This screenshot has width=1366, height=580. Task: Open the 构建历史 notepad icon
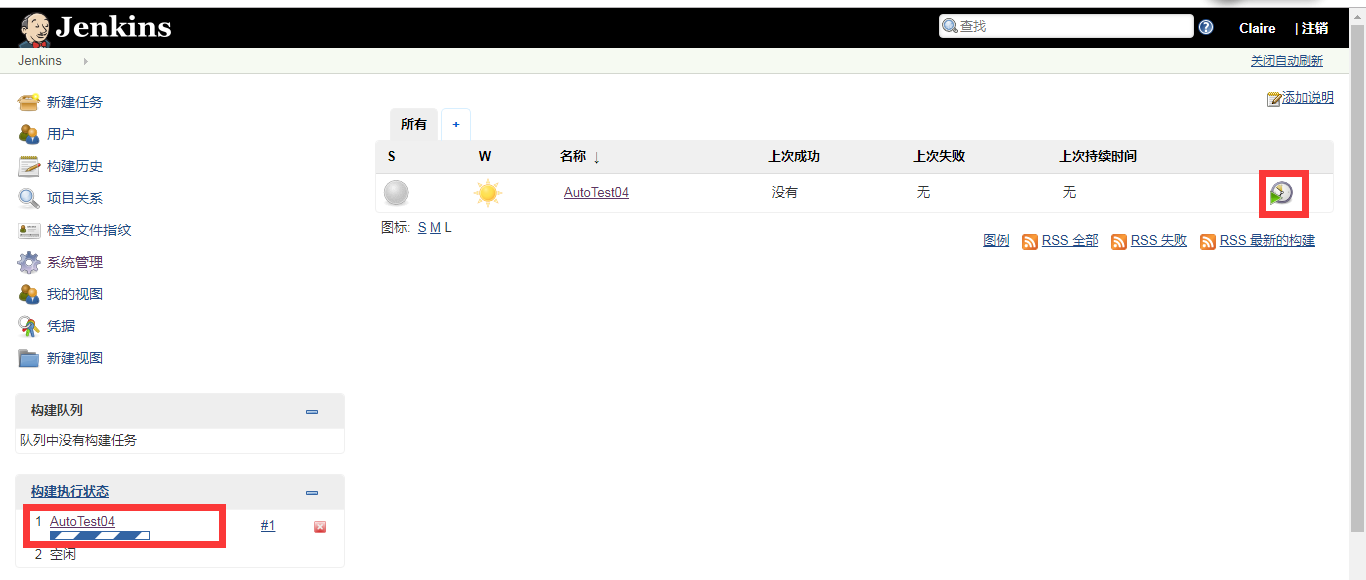[29, 166]
